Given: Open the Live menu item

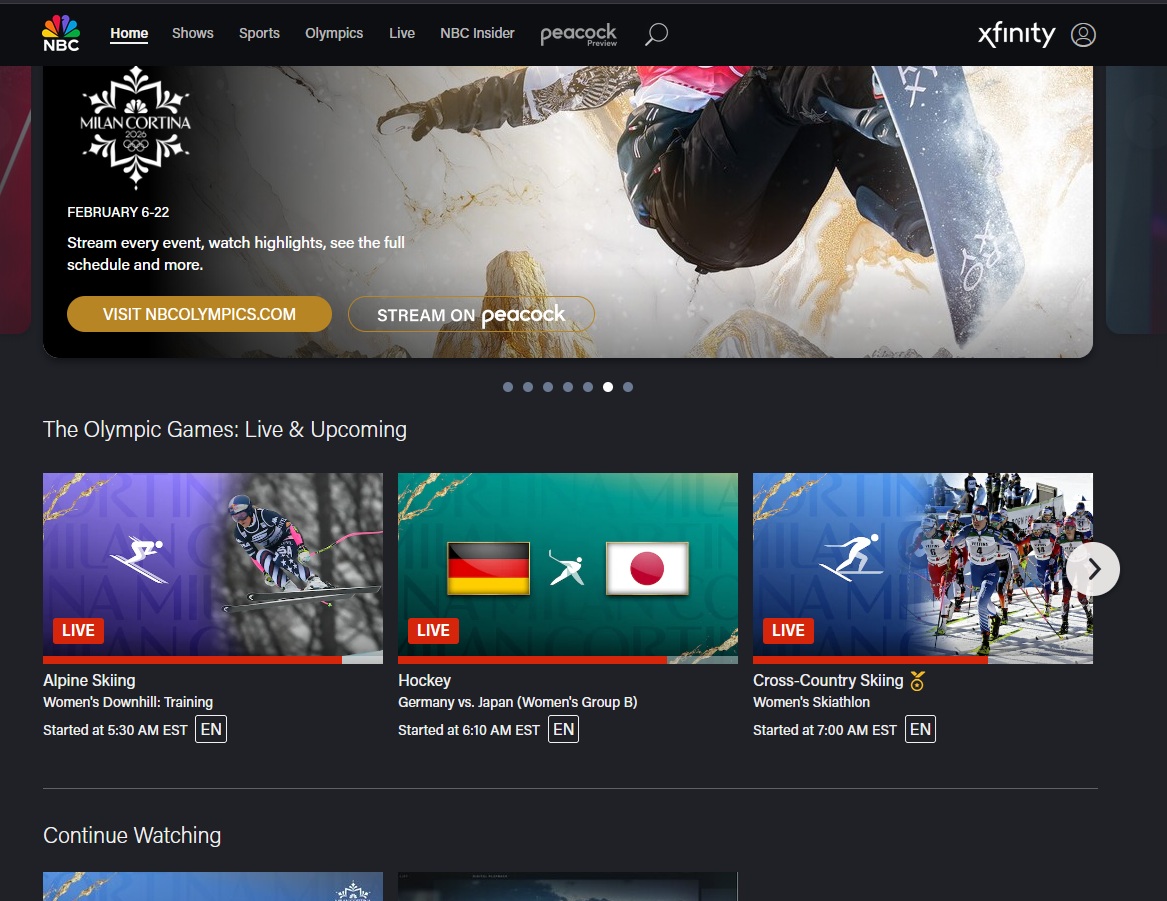Looking at the screenshot, I should [x=402, y=33].
